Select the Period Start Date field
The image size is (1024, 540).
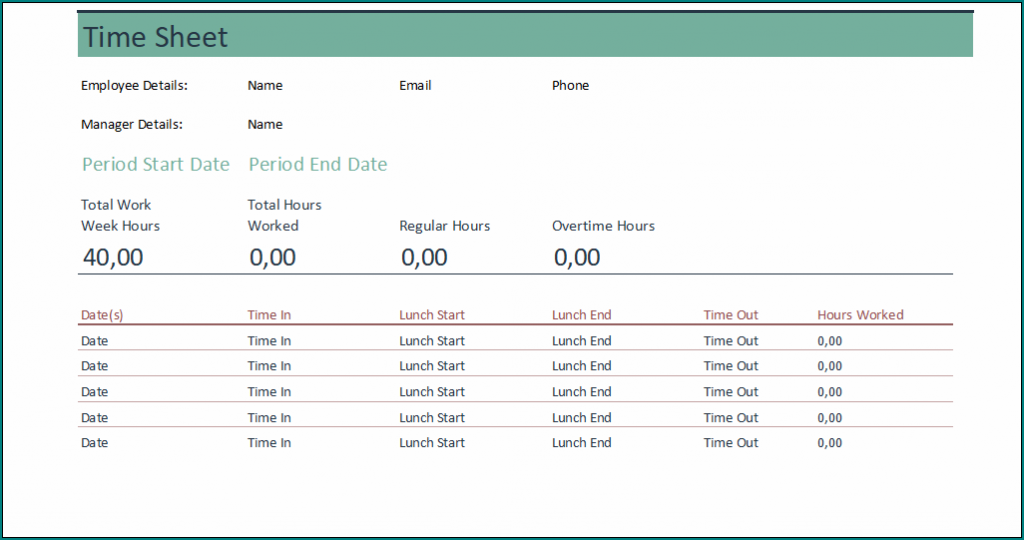156,165
